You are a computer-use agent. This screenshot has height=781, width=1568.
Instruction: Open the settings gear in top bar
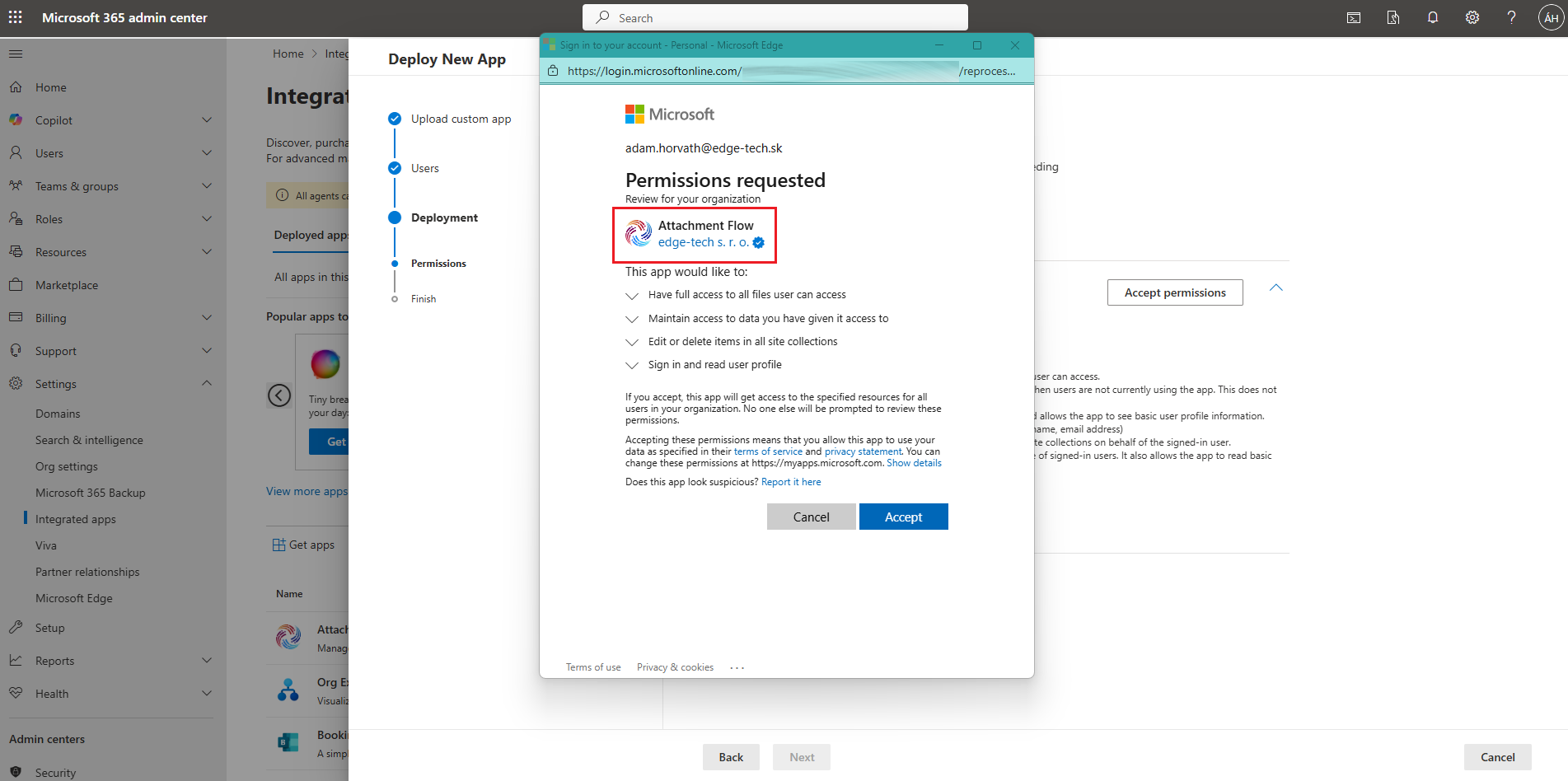[1472, 16]
